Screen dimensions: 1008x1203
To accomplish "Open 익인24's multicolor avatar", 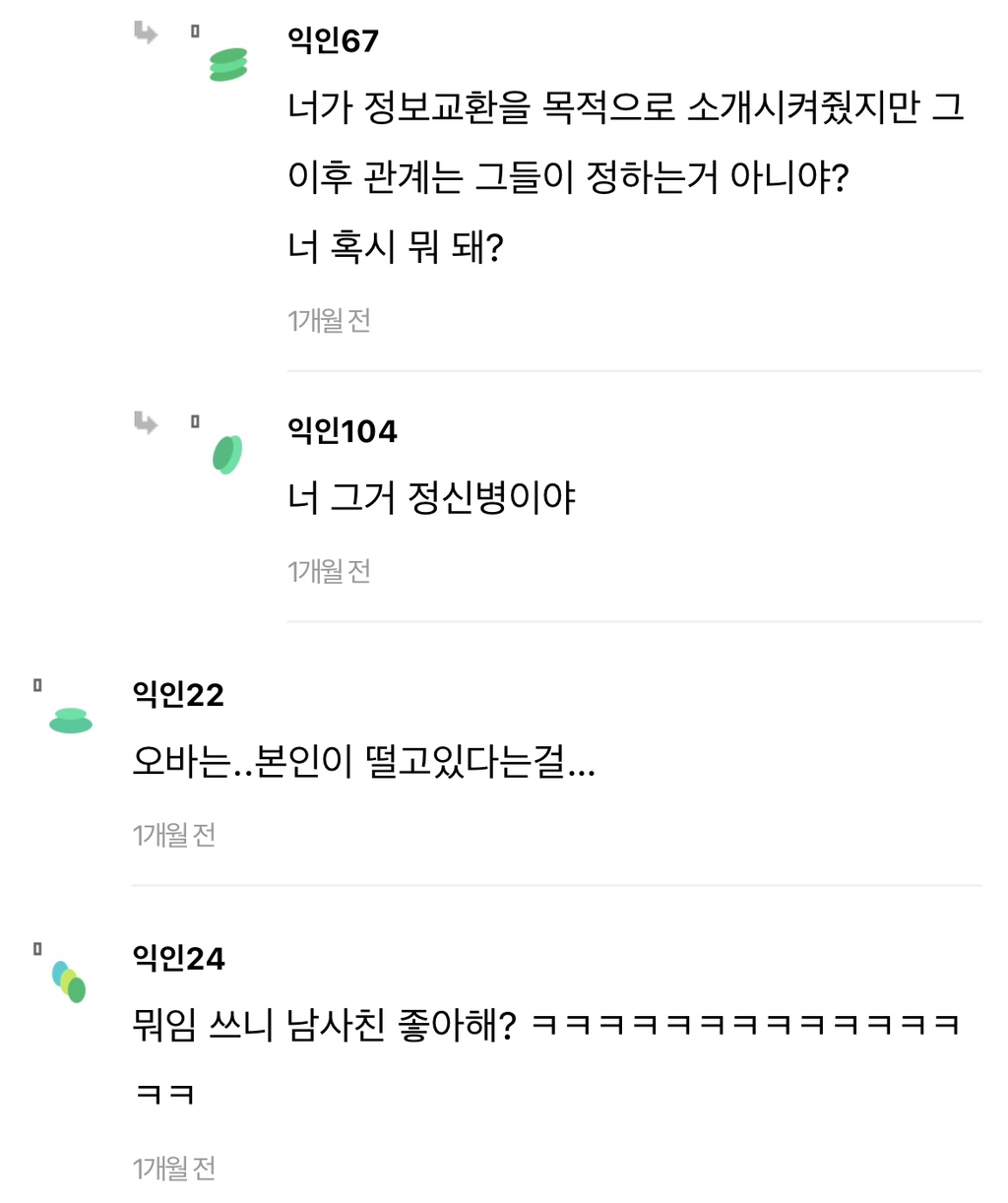I will click(x=69, y=982).
